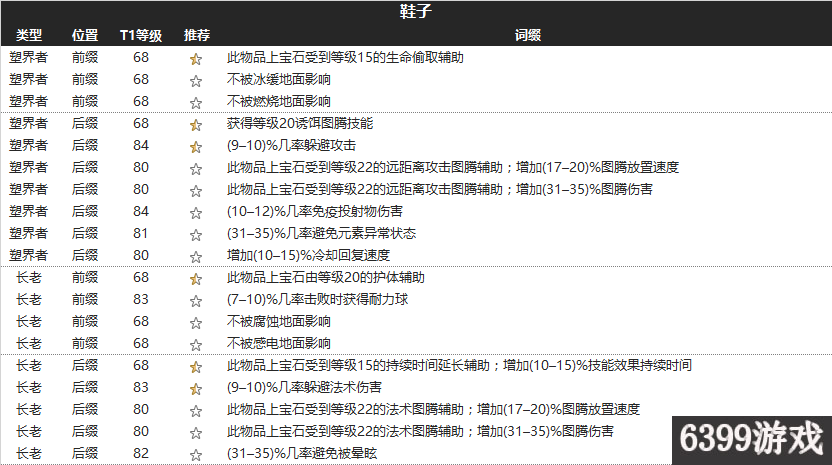This screenshot has height=465, width=832.
Task: Click the star for 法术图腾辅助 图腾放置速度 row
Action: (196, 411)
